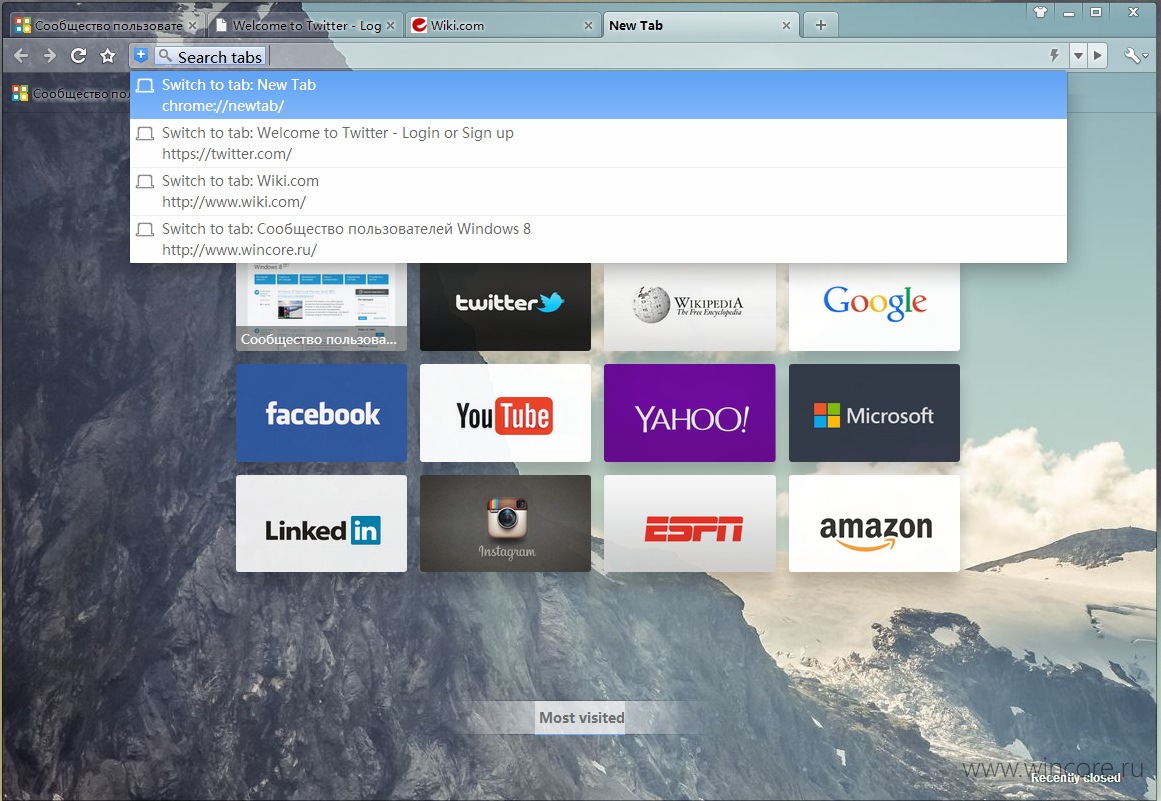The image size is (1161, 801).
Task: Maximize the browser window
Action: coord(1097,12)
